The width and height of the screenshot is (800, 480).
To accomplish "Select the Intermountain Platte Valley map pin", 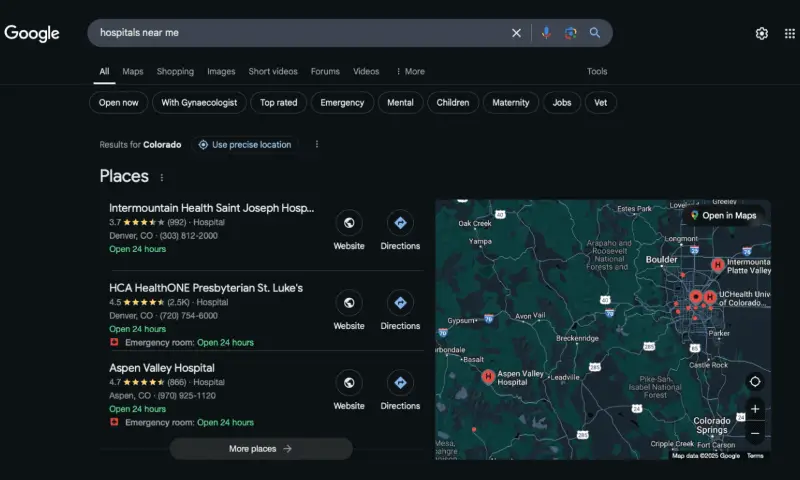I will pyautogui.click(x=718, y=265).
